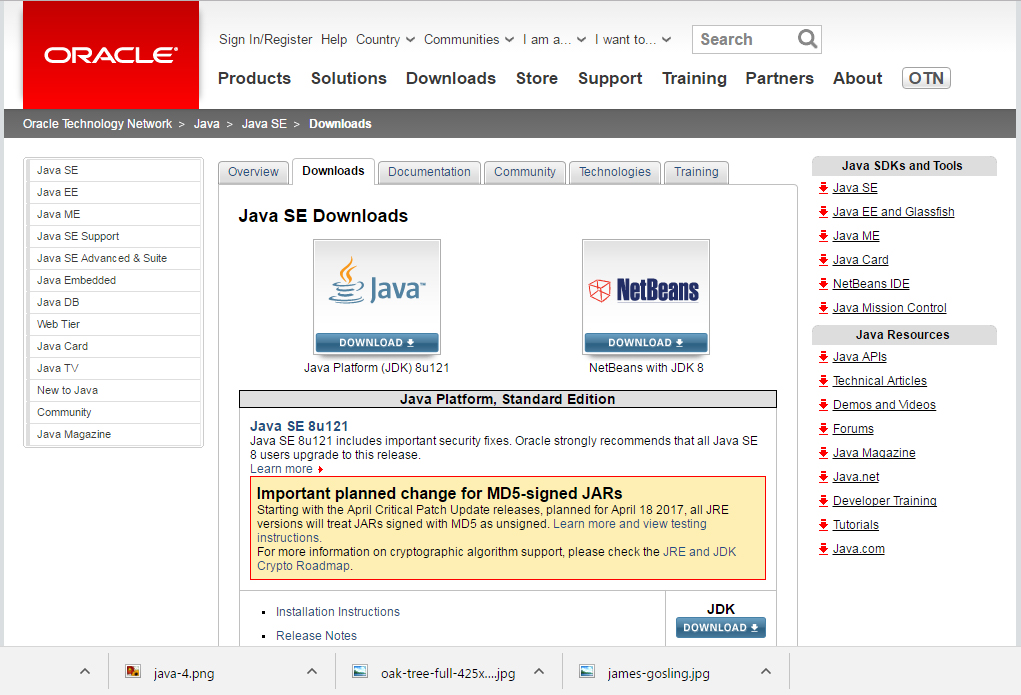Click the download arrow beside Java SE
This screenshot has height=695, width=1021.
pos(822,187)
